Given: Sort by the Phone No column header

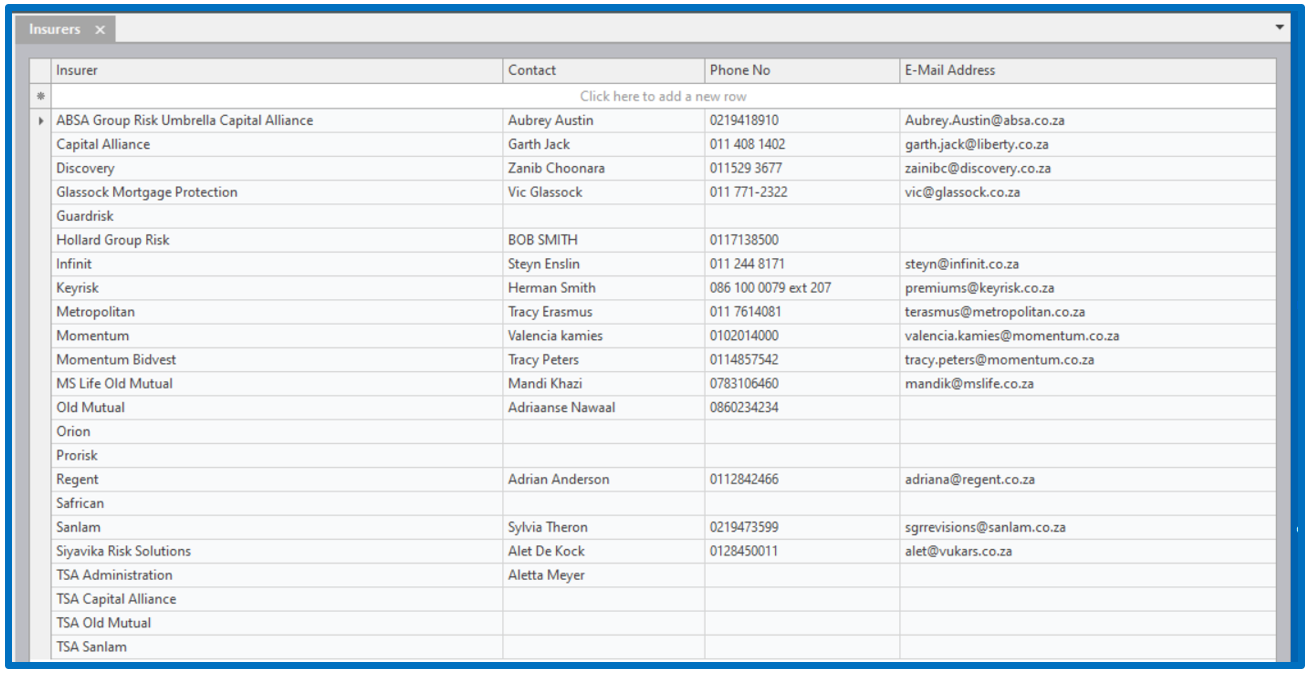Looking at the screenshot, I should coord(802,70).
